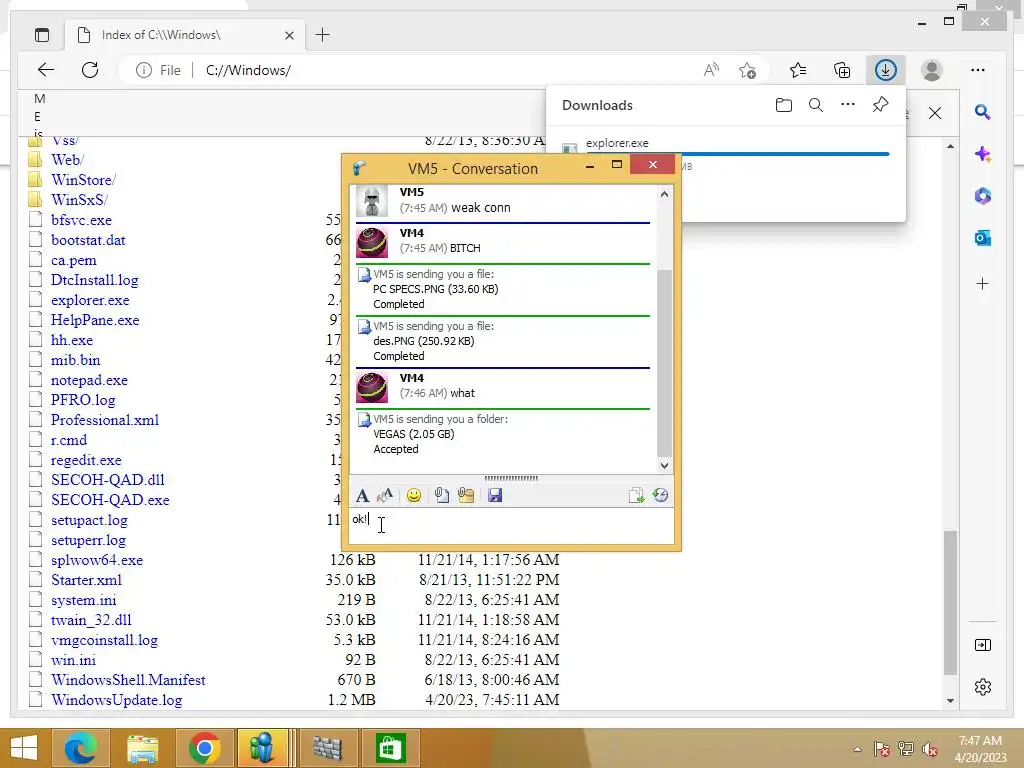
Task: Open message history clock icon
Action: [x=660, y=496]
